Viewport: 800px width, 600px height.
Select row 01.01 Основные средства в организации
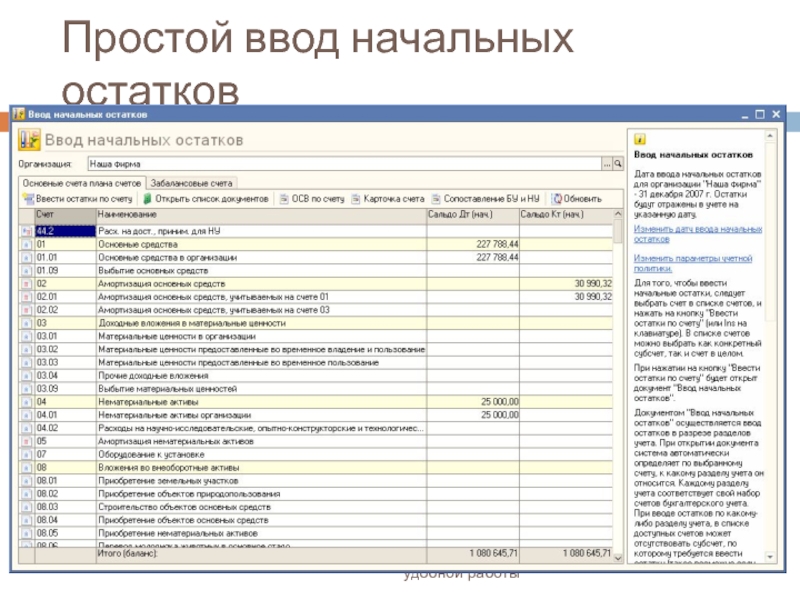(x=316, y=258)
